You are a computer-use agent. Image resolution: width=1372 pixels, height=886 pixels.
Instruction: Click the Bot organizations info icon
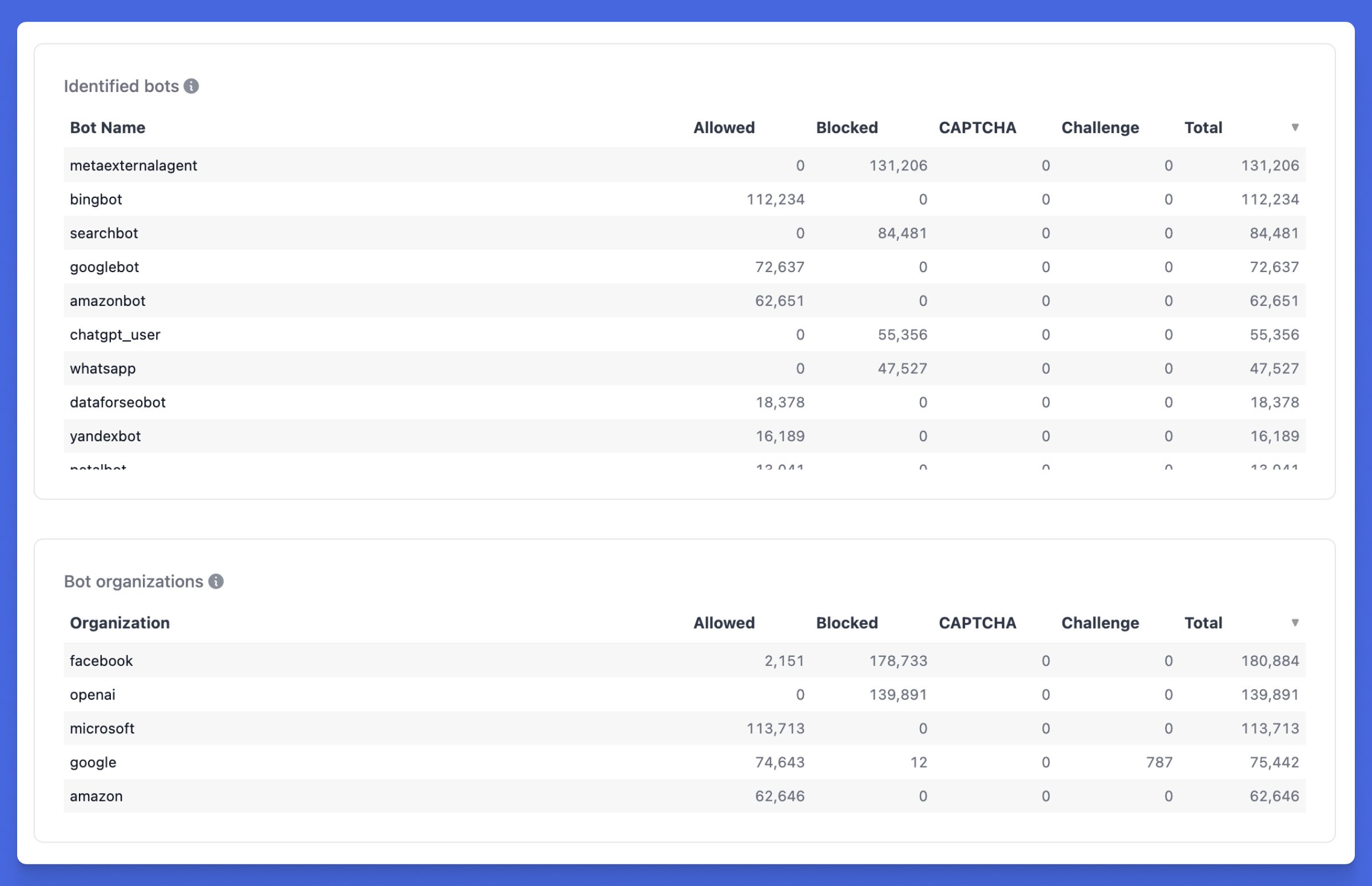point(216,582)
